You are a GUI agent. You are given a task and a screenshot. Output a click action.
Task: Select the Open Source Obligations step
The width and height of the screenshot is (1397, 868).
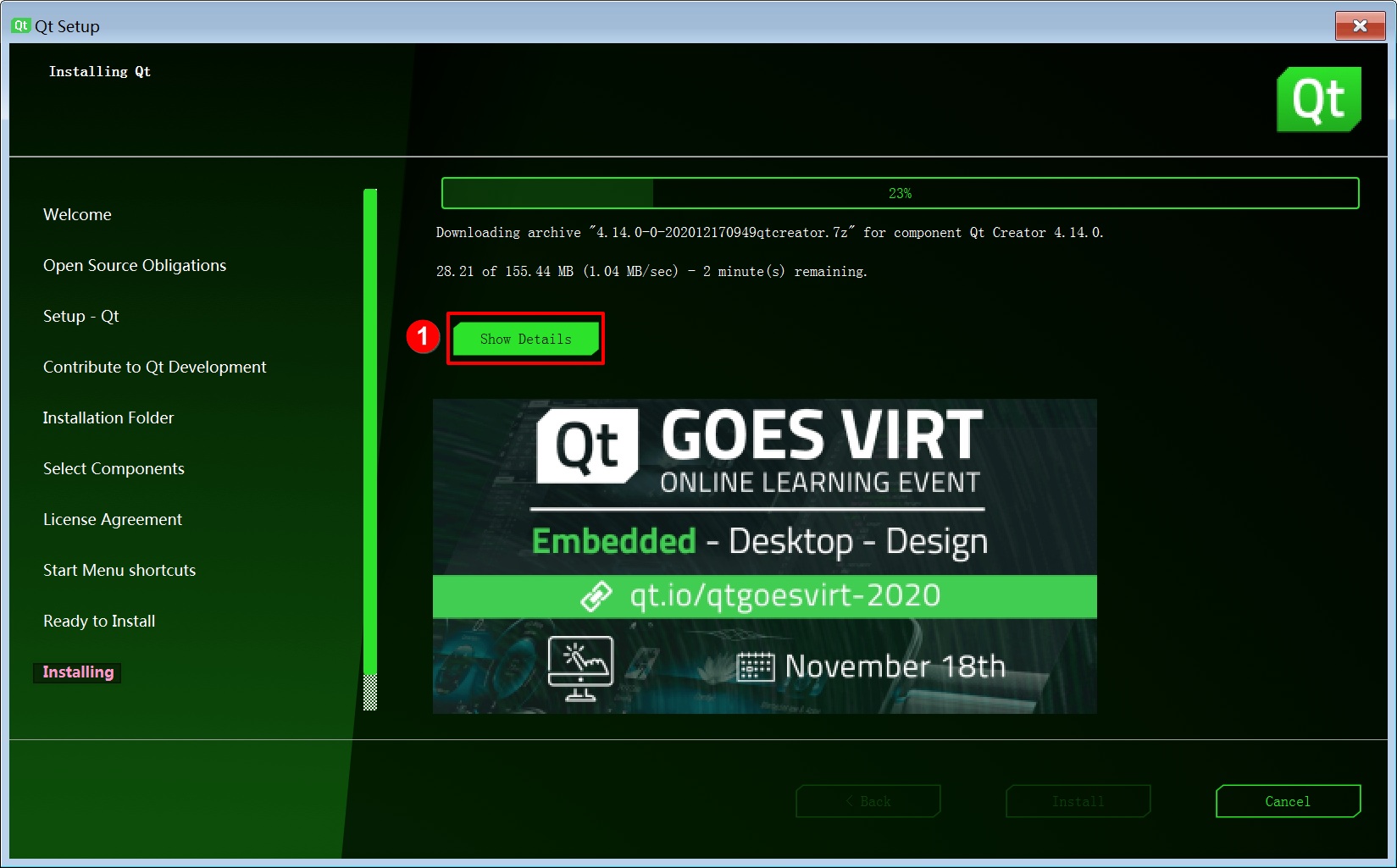coord(135,265)
